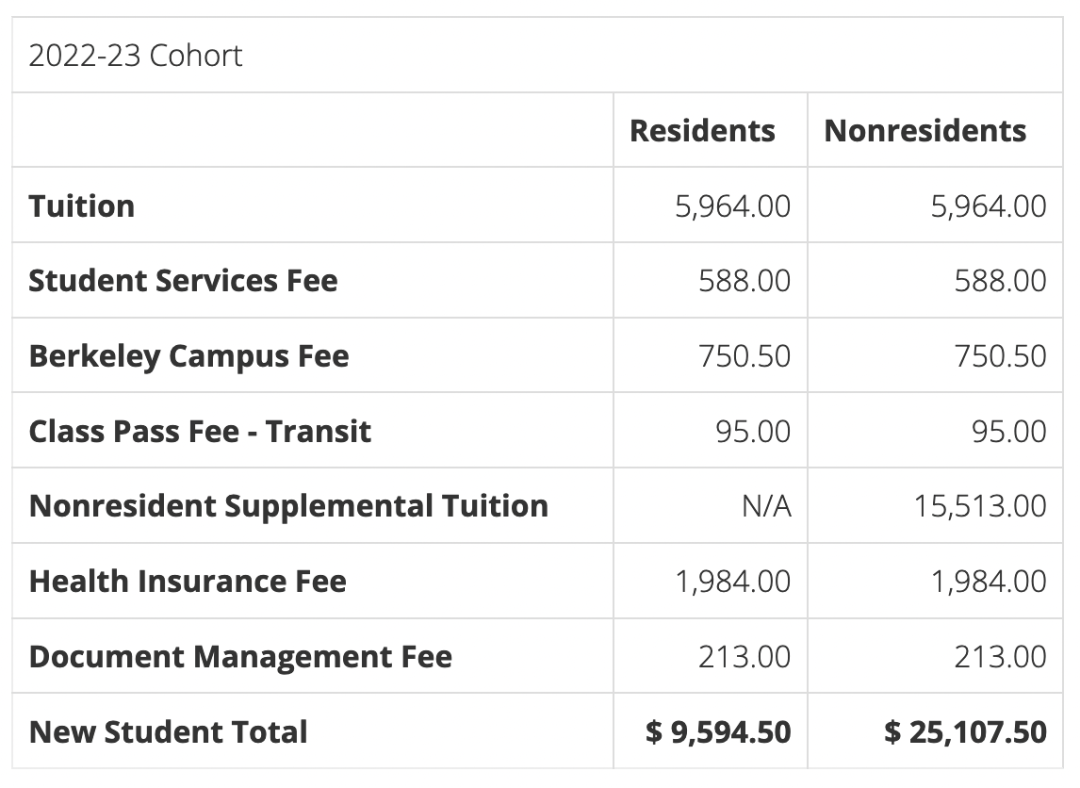The image size is (1080, 788).
Task: Select the residents Tuition amount 5,964.00
Action: [x=733, y=206]
